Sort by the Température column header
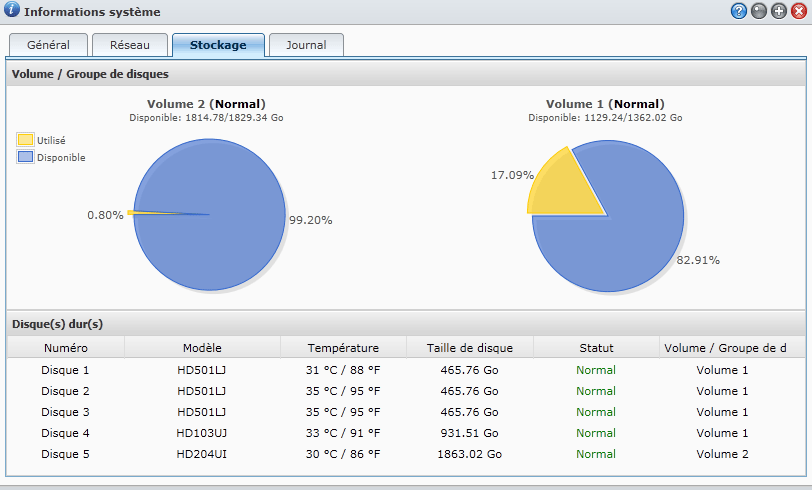812x490 pixels. [x=343, y=348]
